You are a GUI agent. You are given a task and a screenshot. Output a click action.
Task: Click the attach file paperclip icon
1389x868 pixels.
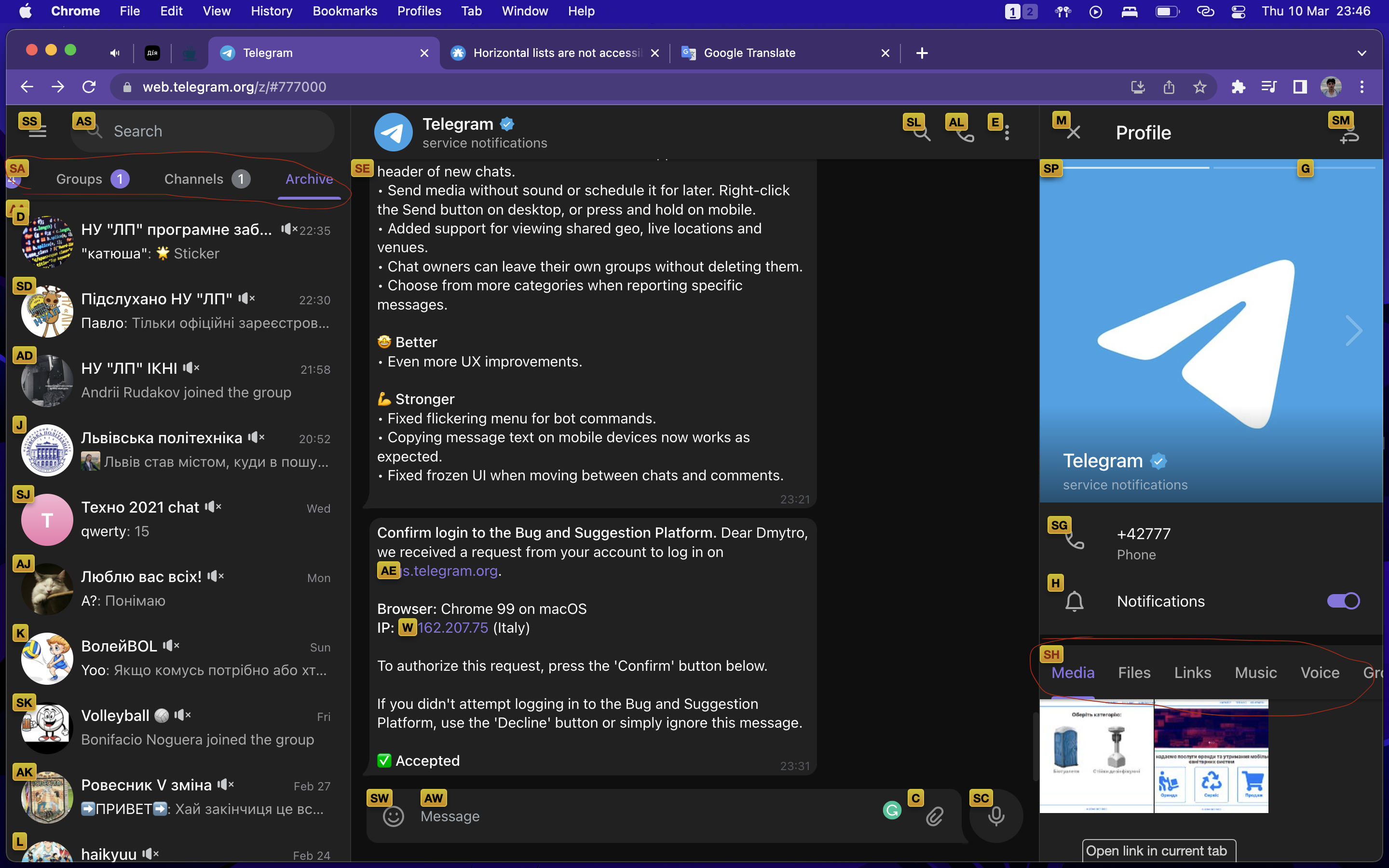point(934,816)
